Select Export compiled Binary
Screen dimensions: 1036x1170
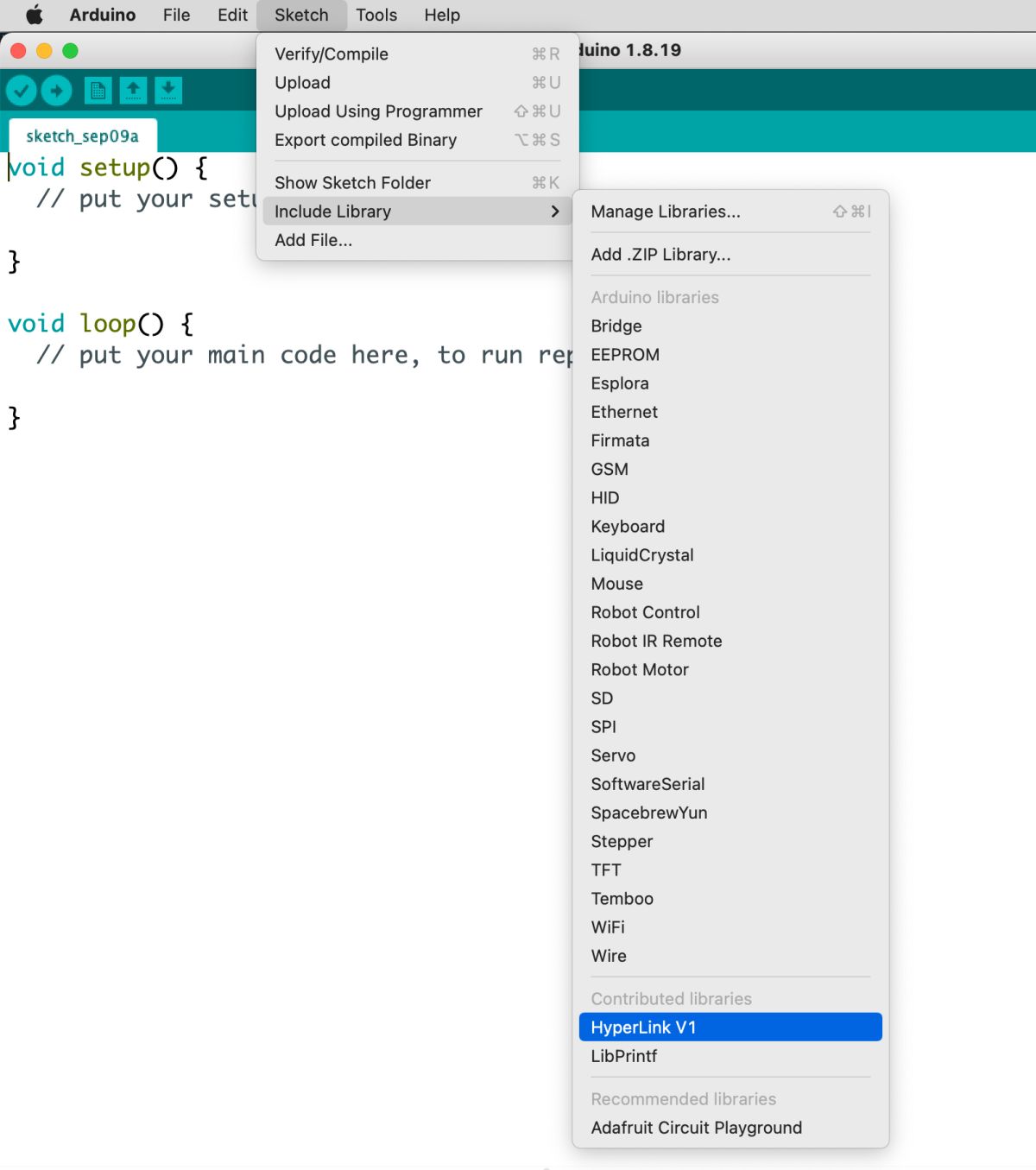pyautogui.click(x=418, y=139)
